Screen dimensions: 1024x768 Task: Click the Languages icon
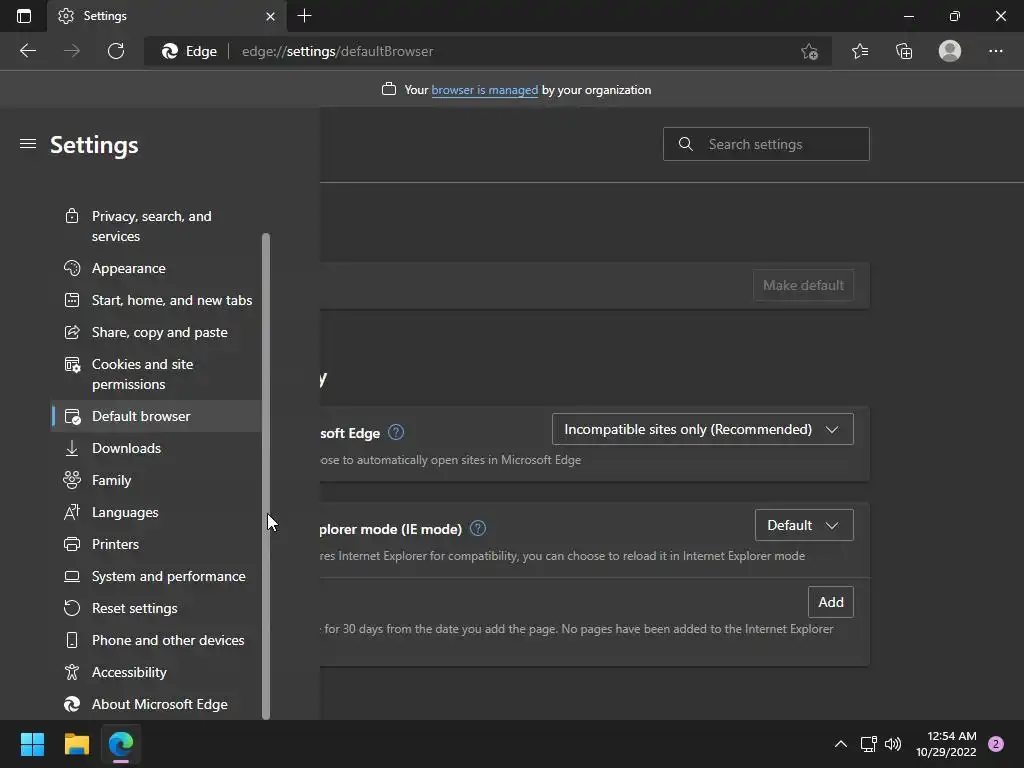pyautogui.click(x=72, y=513)
